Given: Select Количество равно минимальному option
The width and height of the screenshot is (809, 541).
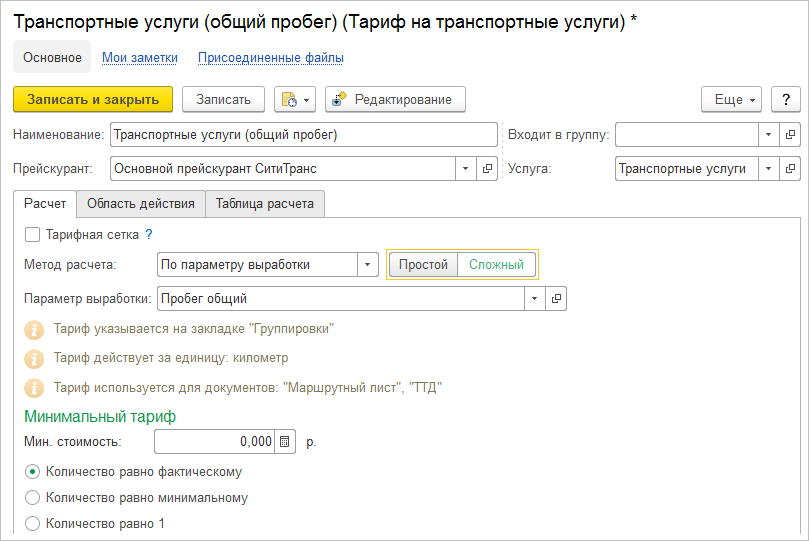Looking at the screenshot, I should 33,497.
